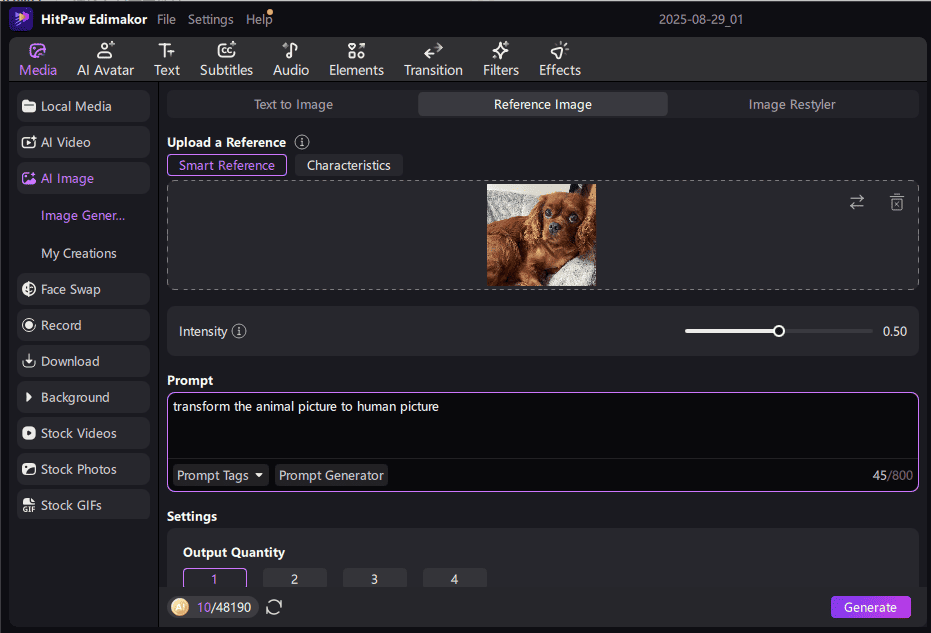Click inside the prompt text field
Image resolution: width=931 pixels, height=633 pixels.
(x=543, y=426)
